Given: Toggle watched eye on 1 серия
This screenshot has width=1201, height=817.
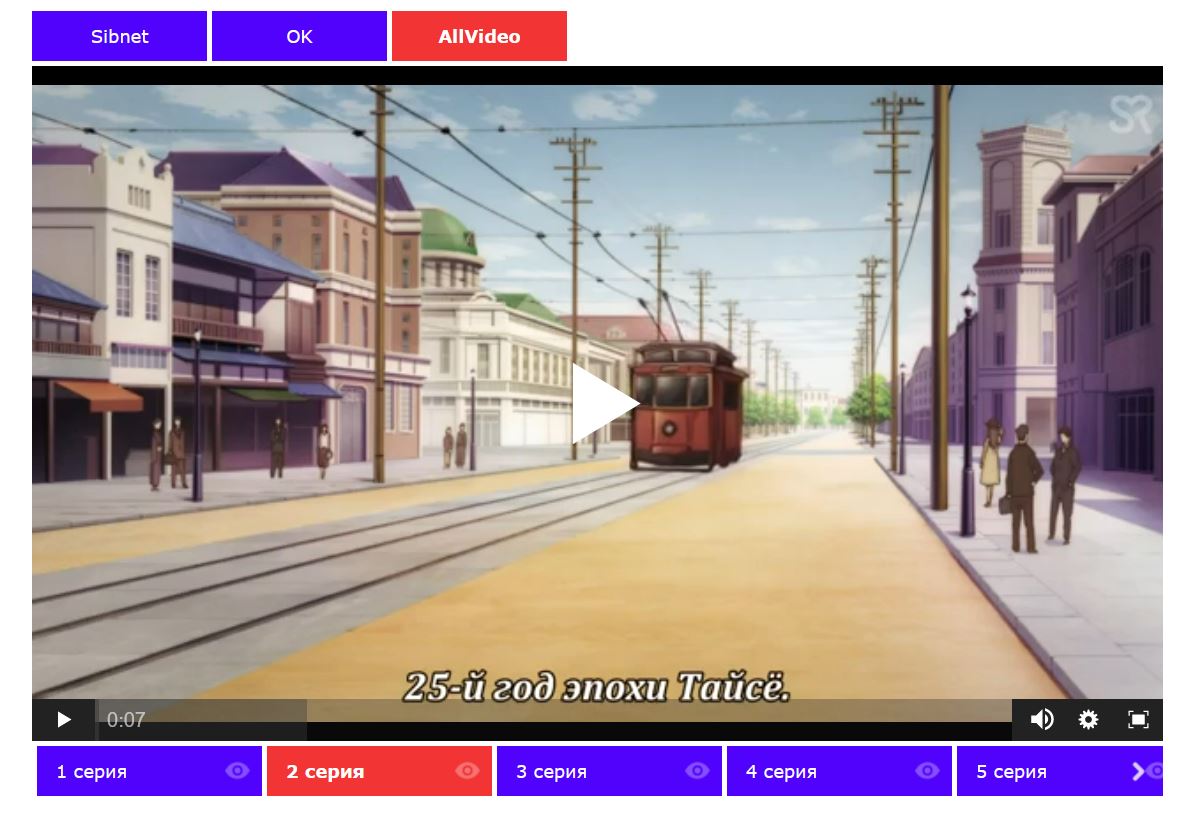Looking at the screenshot, I should 237,770.
